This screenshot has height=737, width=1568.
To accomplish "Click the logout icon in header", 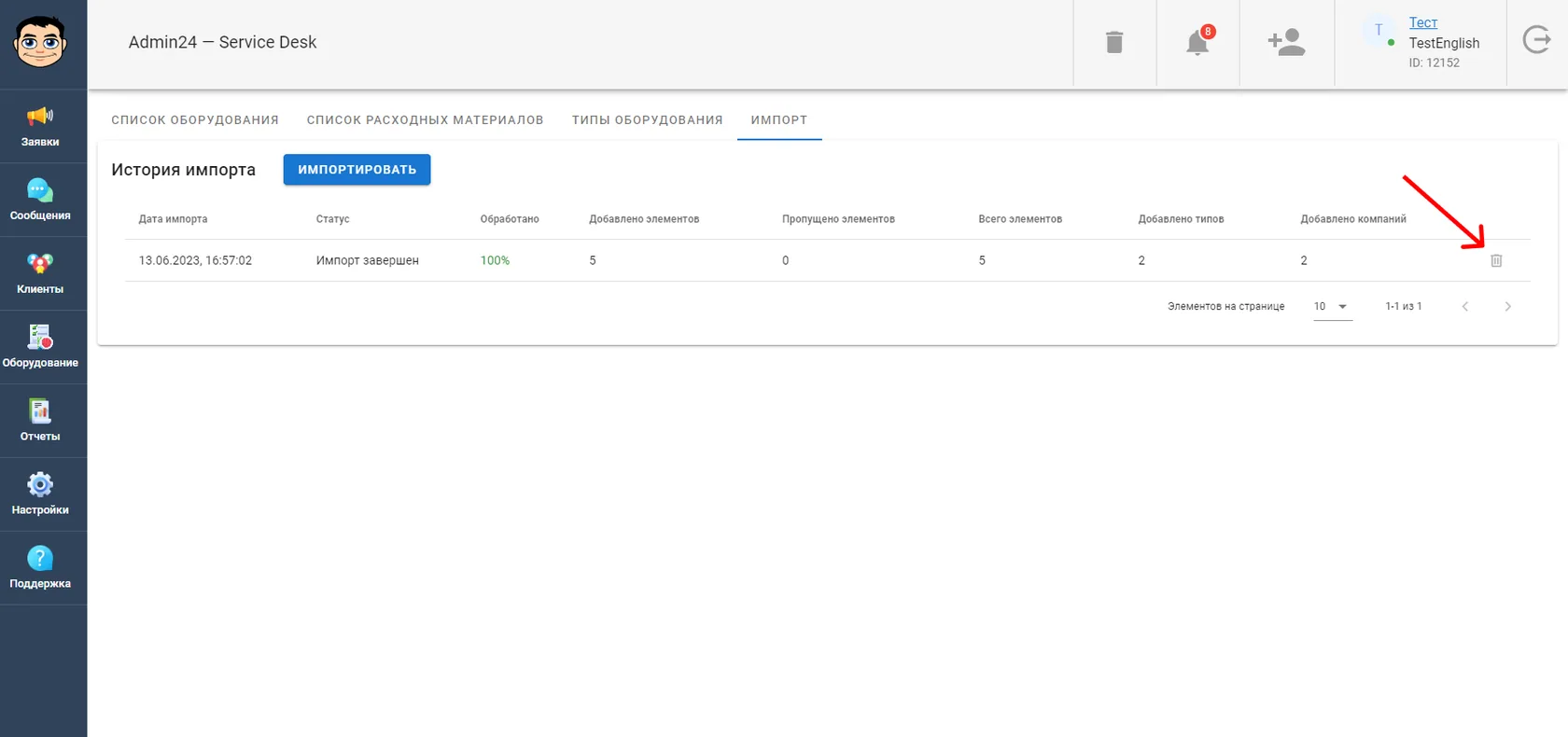I will click(x=1537, y=40).
